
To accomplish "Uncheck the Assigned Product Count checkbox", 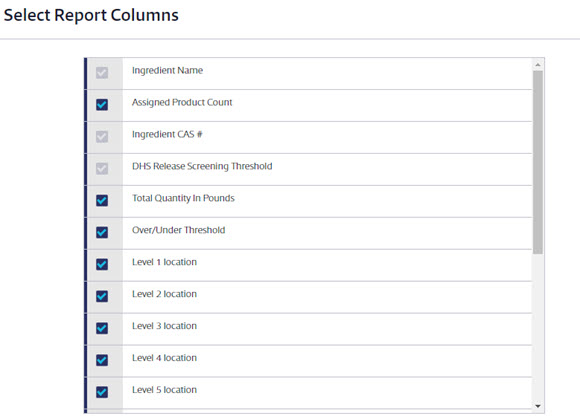I will (102, 105).
